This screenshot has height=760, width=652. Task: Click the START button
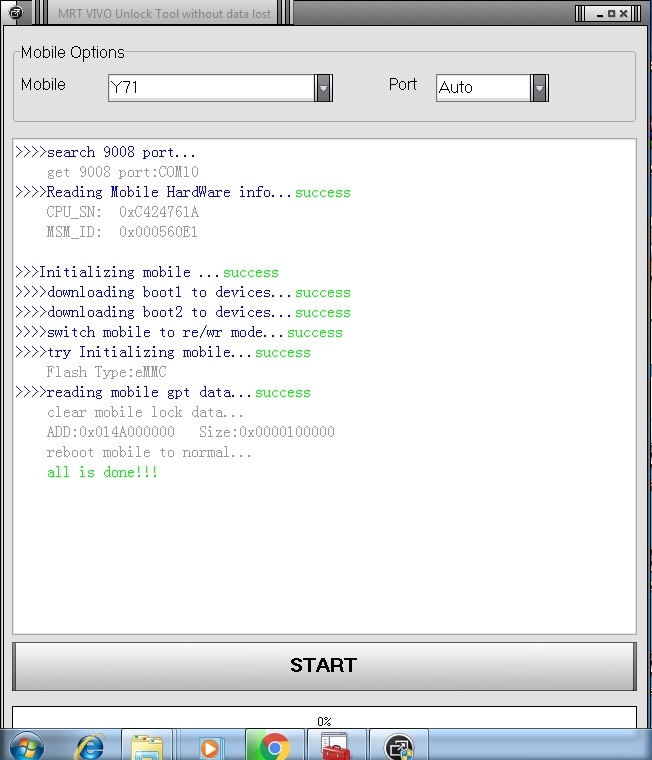tap(324, 666)
